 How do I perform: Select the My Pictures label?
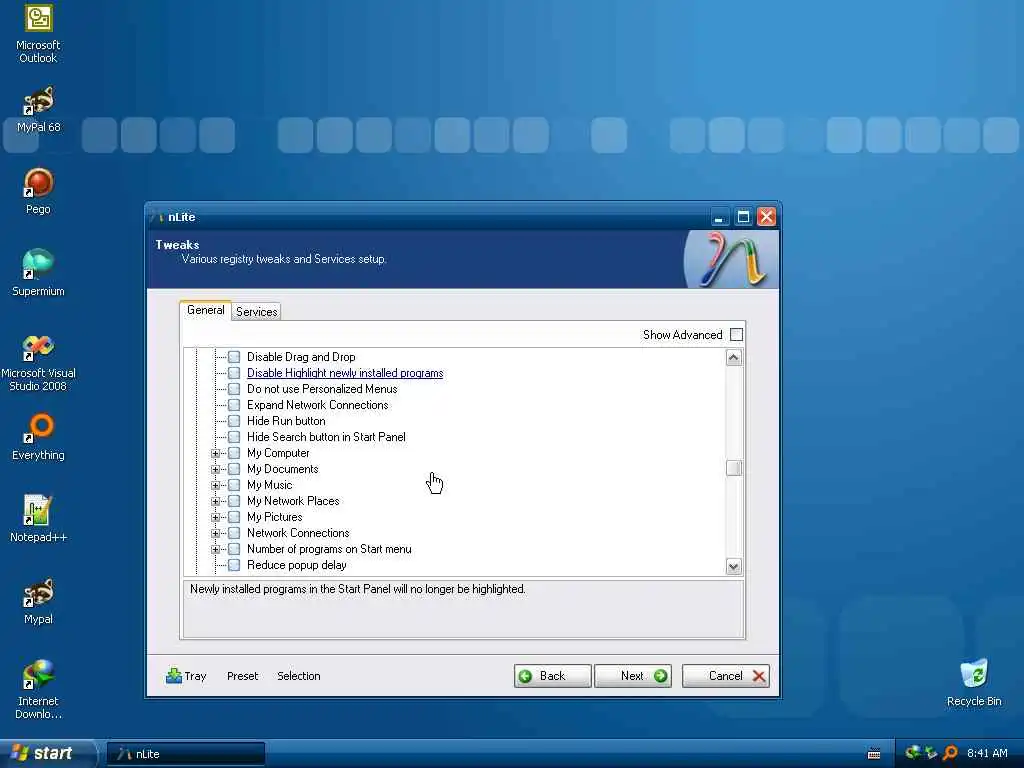click(274, 517)
